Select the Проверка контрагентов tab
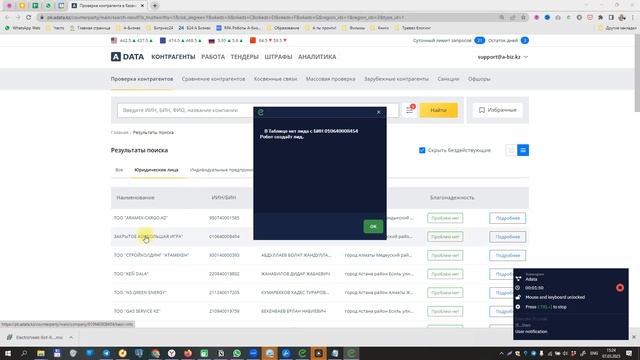Screen dimensions: 640x360 (142, 79)
